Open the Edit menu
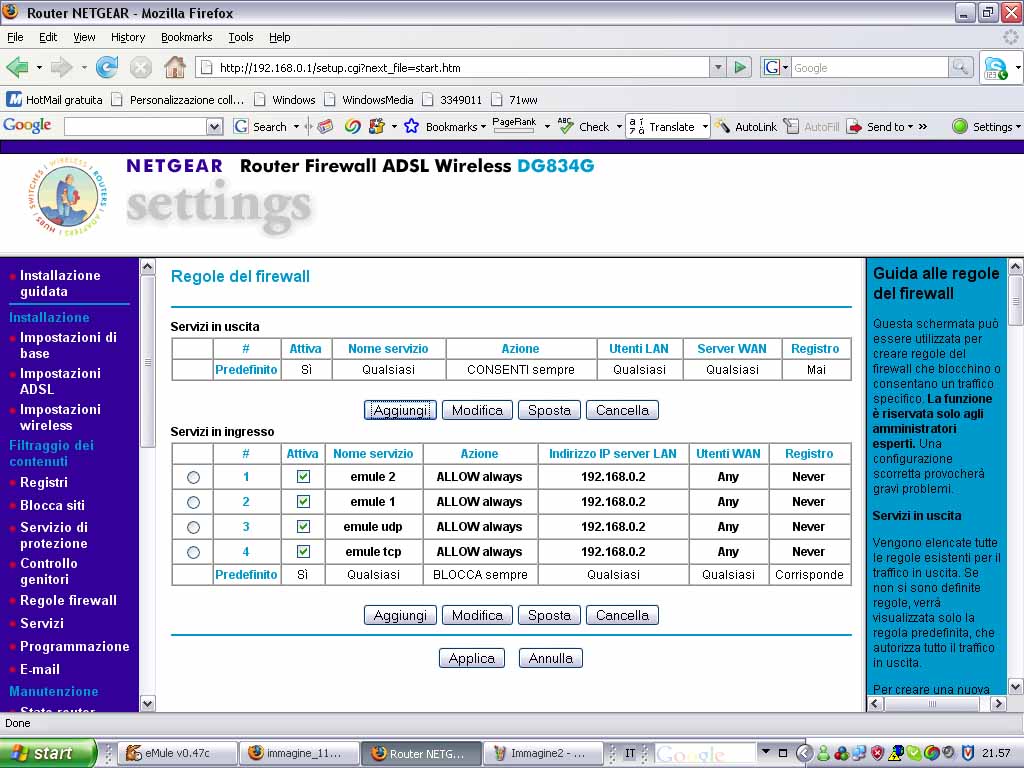This screenshot has width=1024, height=768. [48, 37]
